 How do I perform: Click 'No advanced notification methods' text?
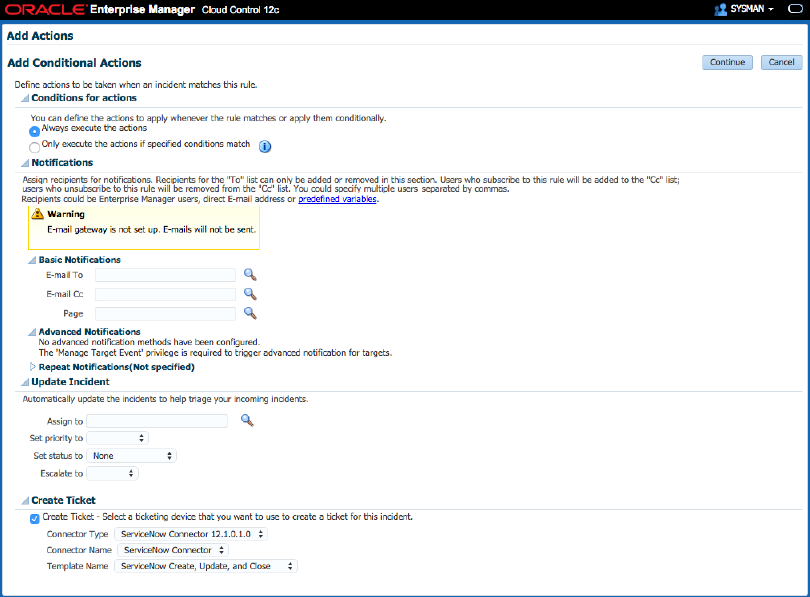pos(149,342)
